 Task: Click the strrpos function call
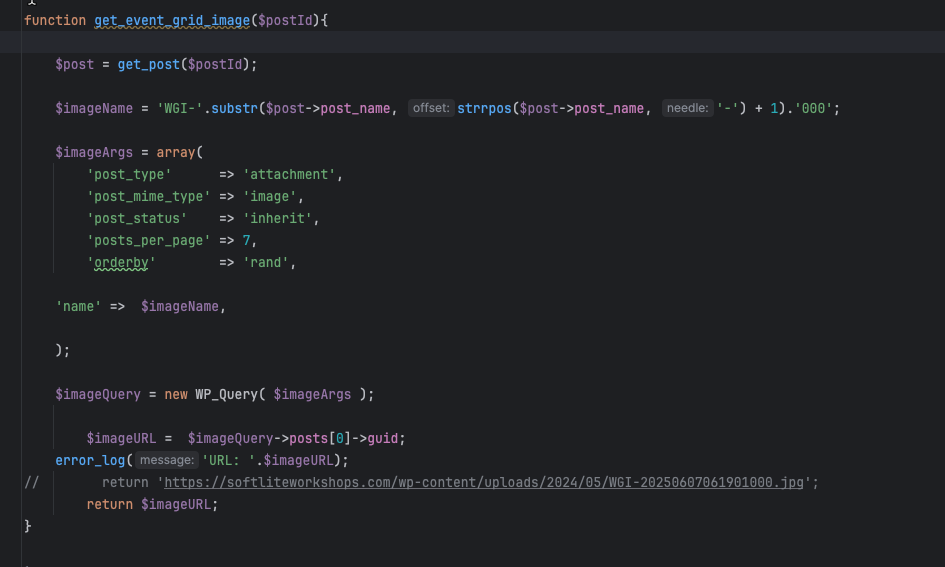tap(484, 108)
